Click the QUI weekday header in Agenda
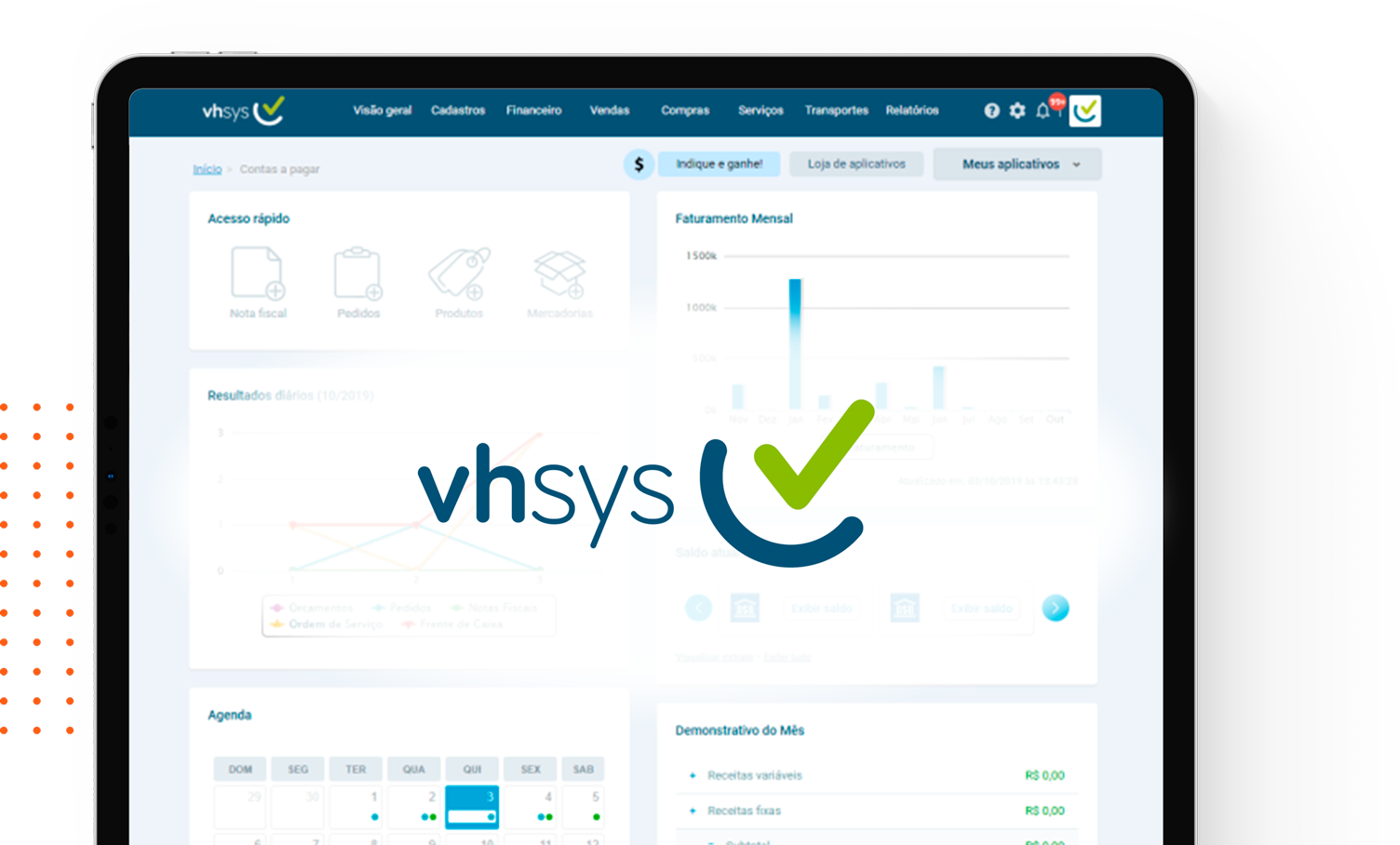Image resolution: width=1400 pixels, height=845 pixels. pos(472,770)
